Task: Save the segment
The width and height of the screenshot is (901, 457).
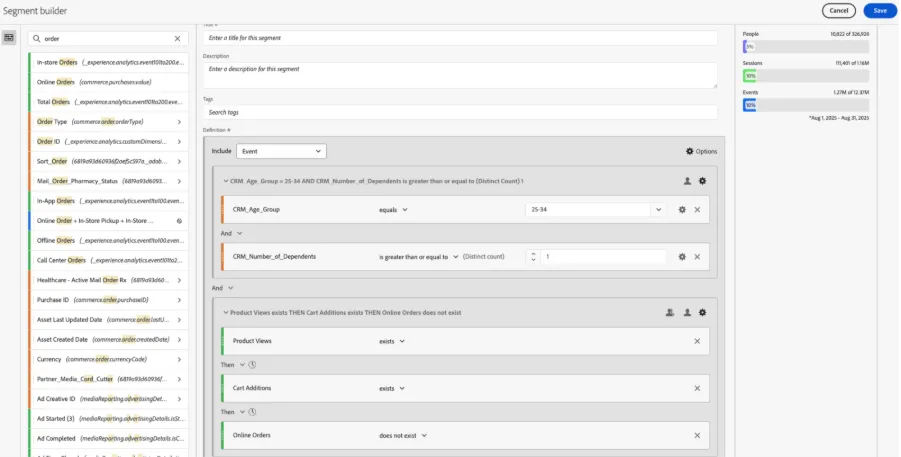Action: pos(880,10)
